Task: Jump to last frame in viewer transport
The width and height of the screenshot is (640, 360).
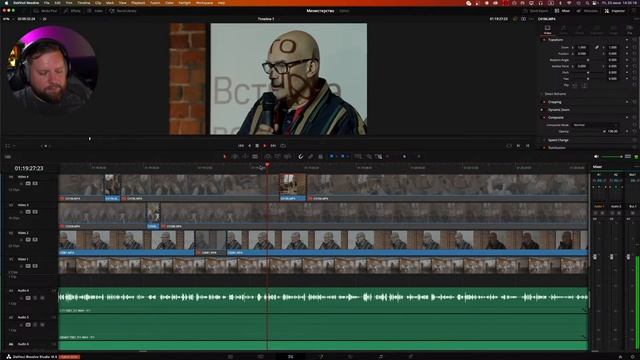Action: [273, 146]
